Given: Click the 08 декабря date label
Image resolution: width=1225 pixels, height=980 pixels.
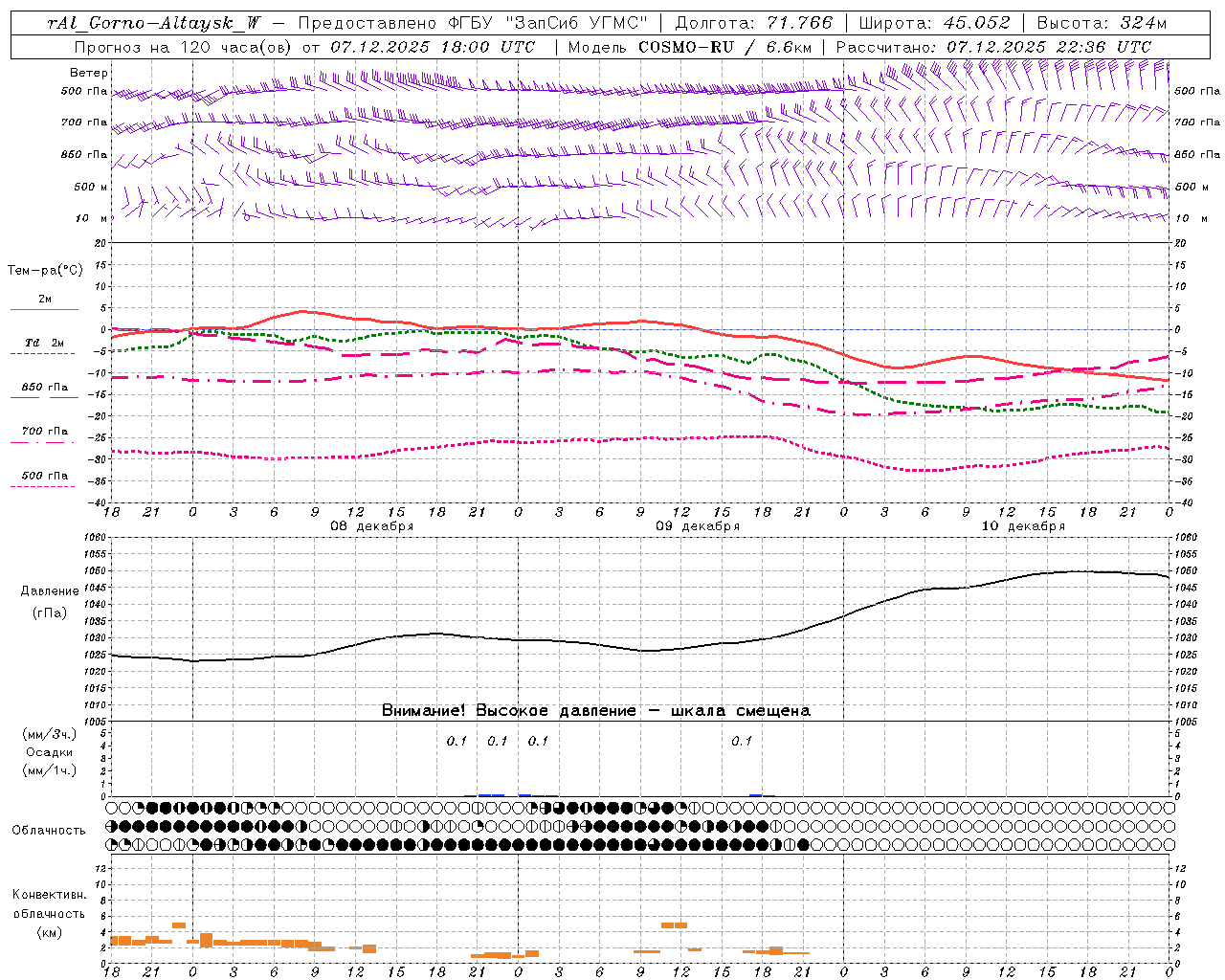Looking at the screenshot, I should tap(372, 526).
